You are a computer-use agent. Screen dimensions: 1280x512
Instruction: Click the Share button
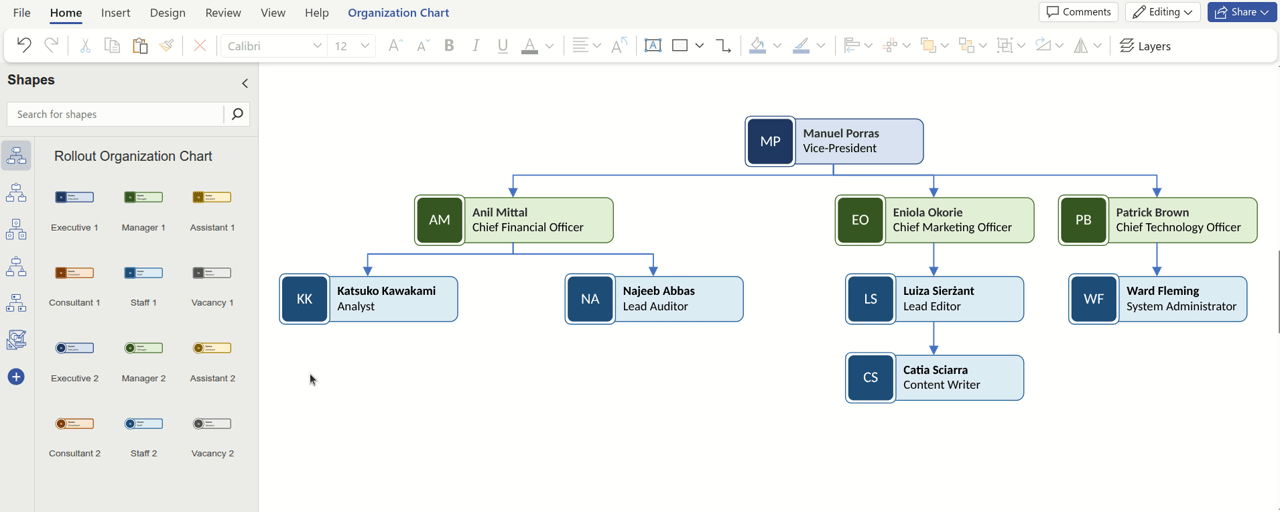point(1243,12)
